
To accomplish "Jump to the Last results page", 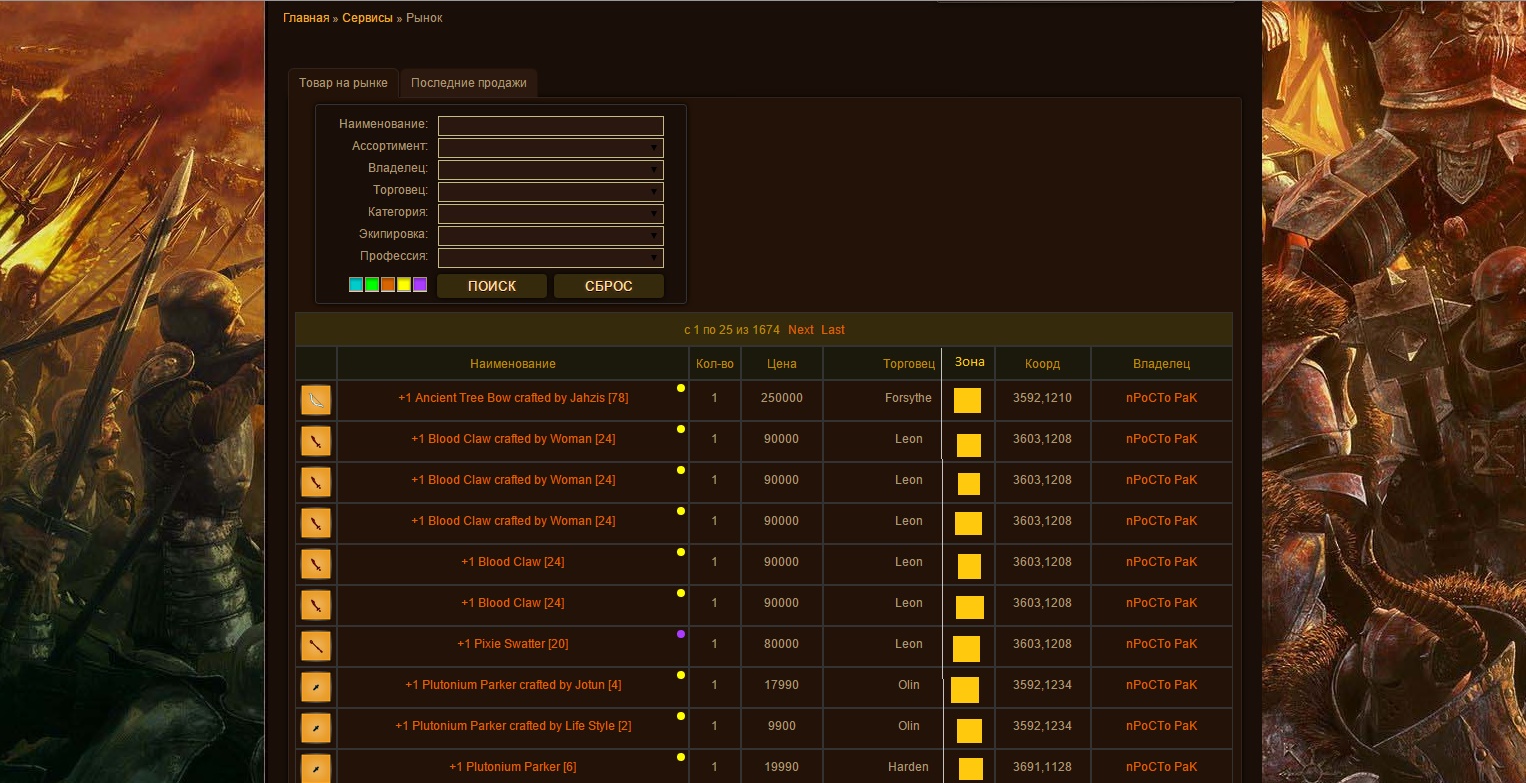I will coord(833,330).
